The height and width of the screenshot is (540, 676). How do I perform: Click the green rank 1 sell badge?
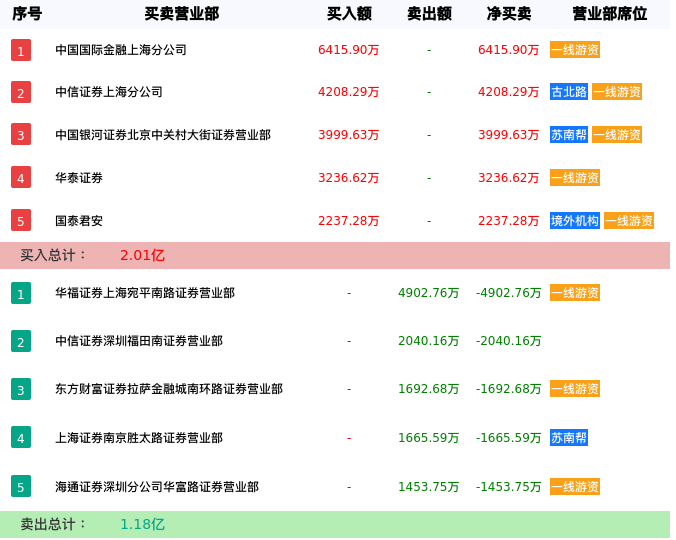21,293
